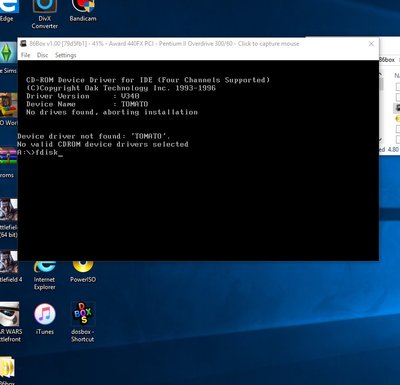Click the 86Box title bar text
Image resolution: width=400 pixels, height=385 pixels.
(164, 44)
